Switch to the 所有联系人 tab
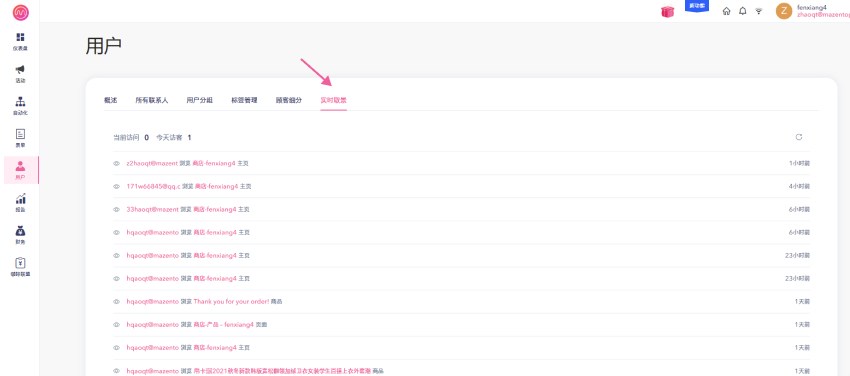The image size is (850, 376). tap(152, 100)
